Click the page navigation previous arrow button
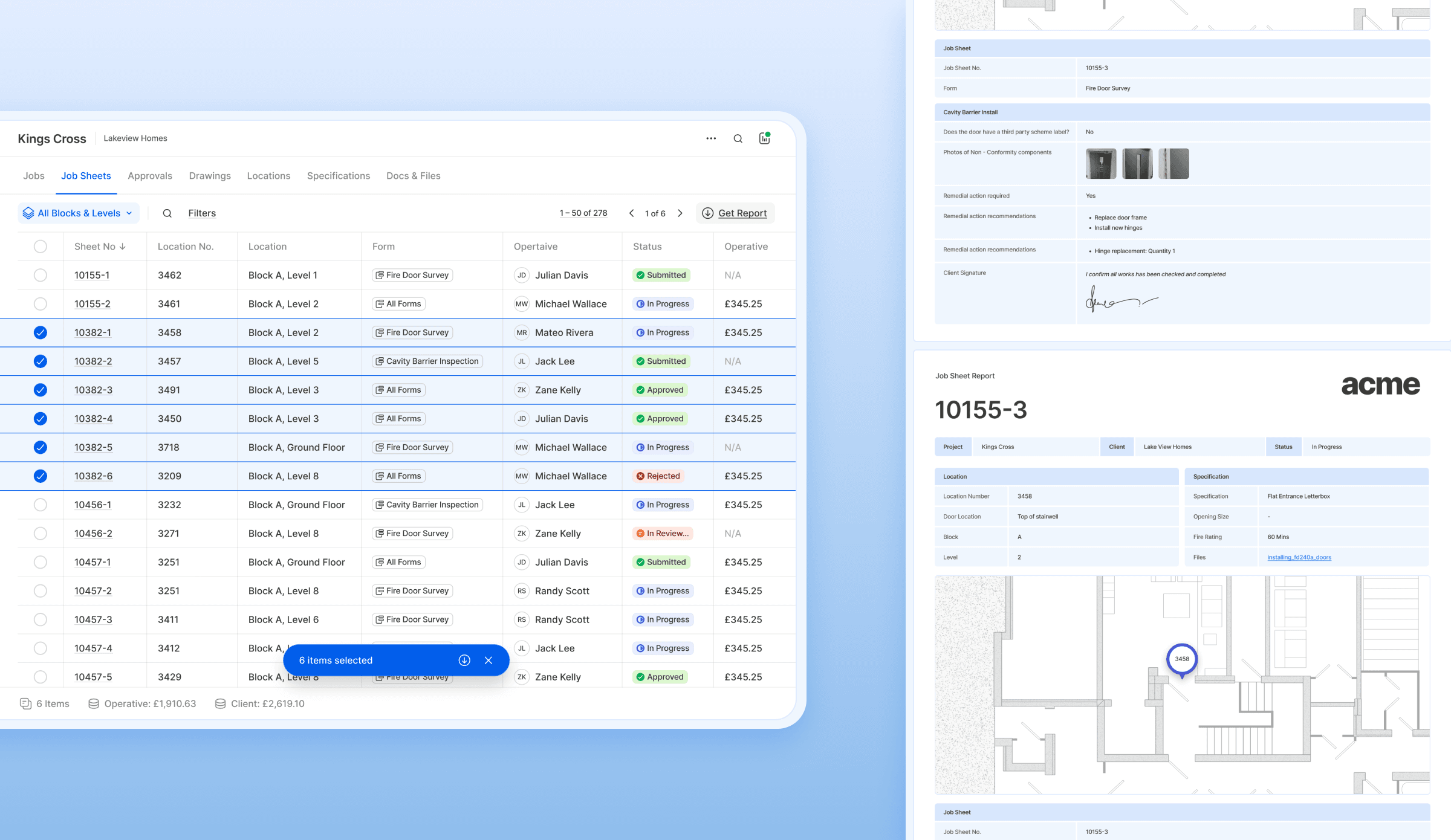 click(629, 213)
